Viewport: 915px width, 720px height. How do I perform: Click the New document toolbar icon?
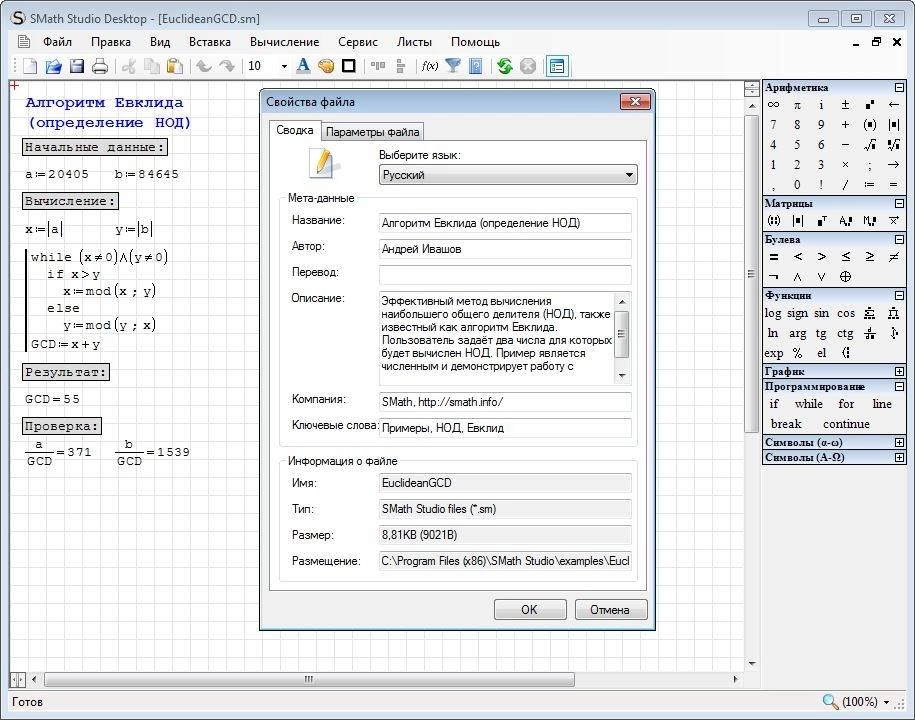[30, 66]
